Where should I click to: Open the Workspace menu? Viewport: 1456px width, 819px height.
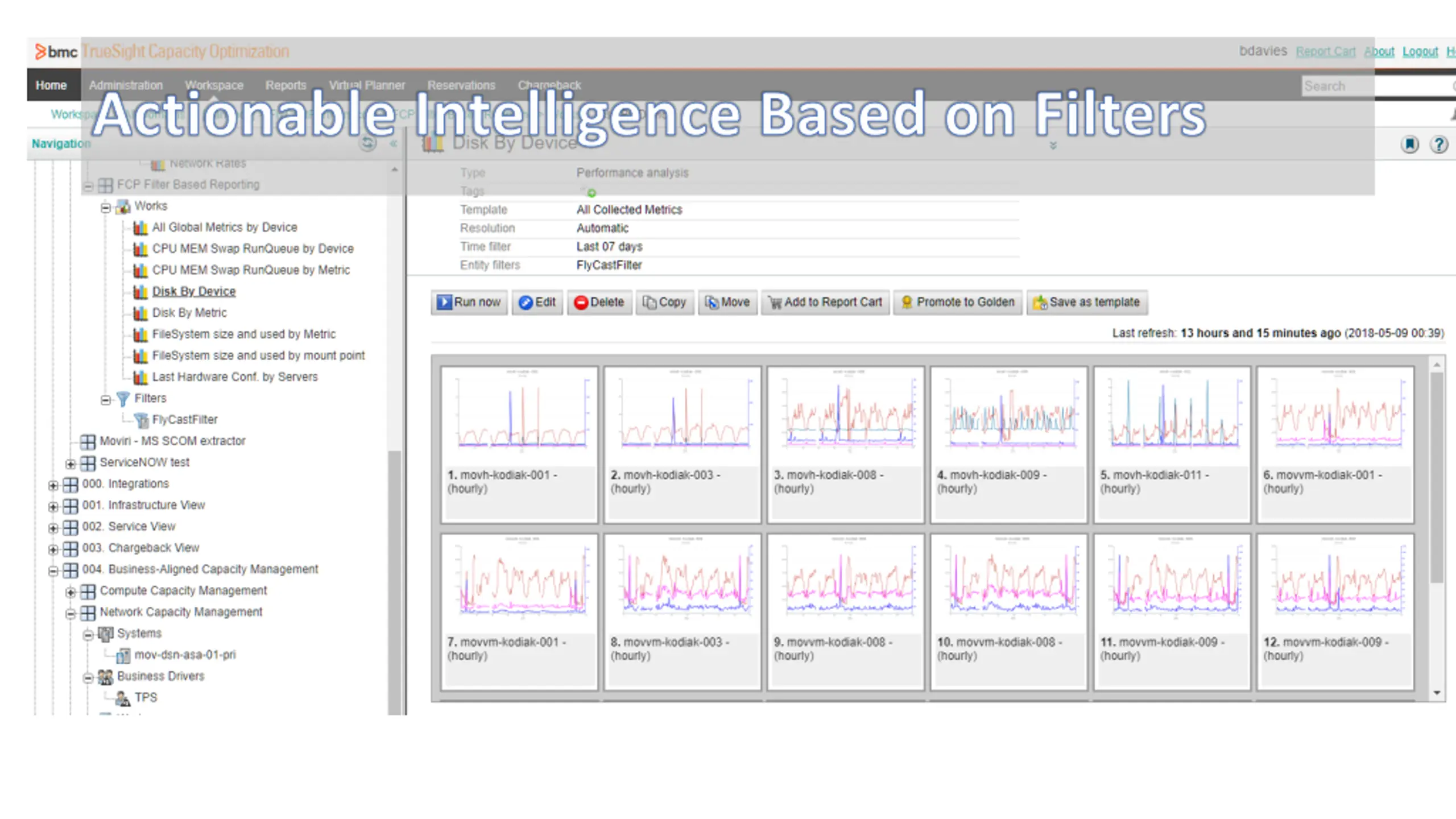[x=214, y=85]
